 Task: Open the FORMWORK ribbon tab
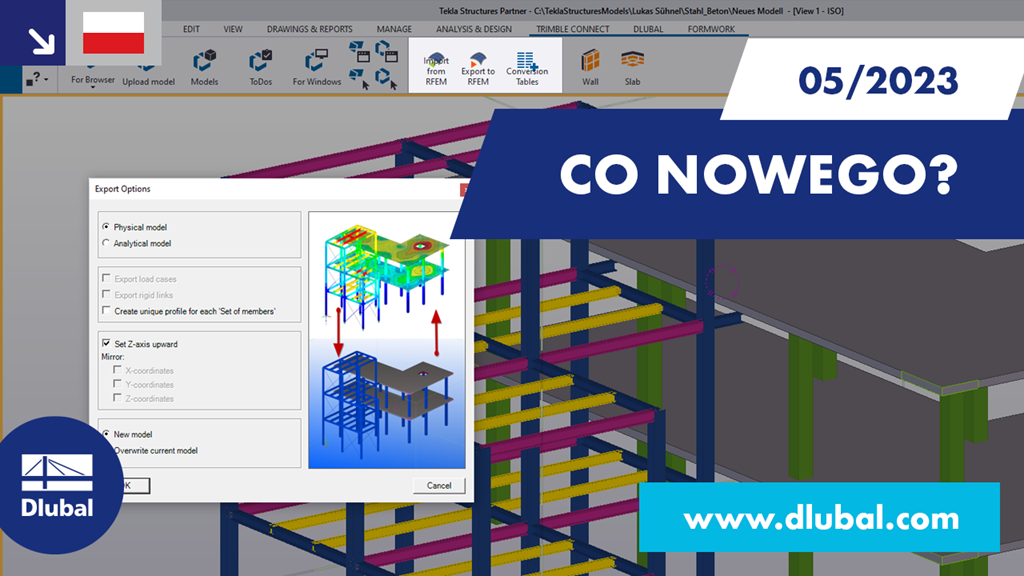point(711,29)
